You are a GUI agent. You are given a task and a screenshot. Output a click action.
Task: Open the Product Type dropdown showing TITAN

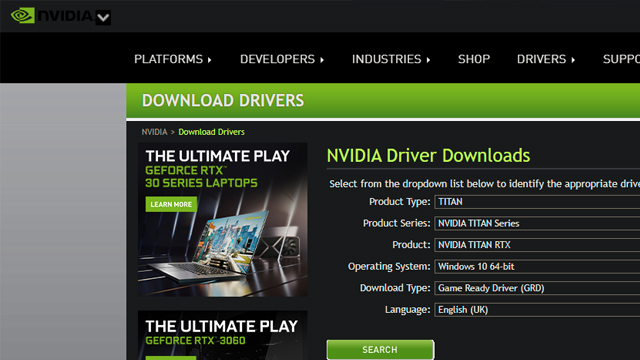pyautogui.click(x=537, y=202)
